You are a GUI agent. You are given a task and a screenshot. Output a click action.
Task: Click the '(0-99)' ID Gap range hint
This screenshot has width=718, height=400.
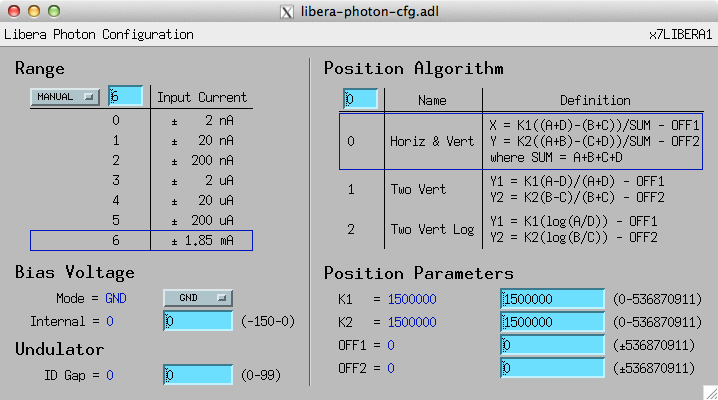[x=261, y=375]
